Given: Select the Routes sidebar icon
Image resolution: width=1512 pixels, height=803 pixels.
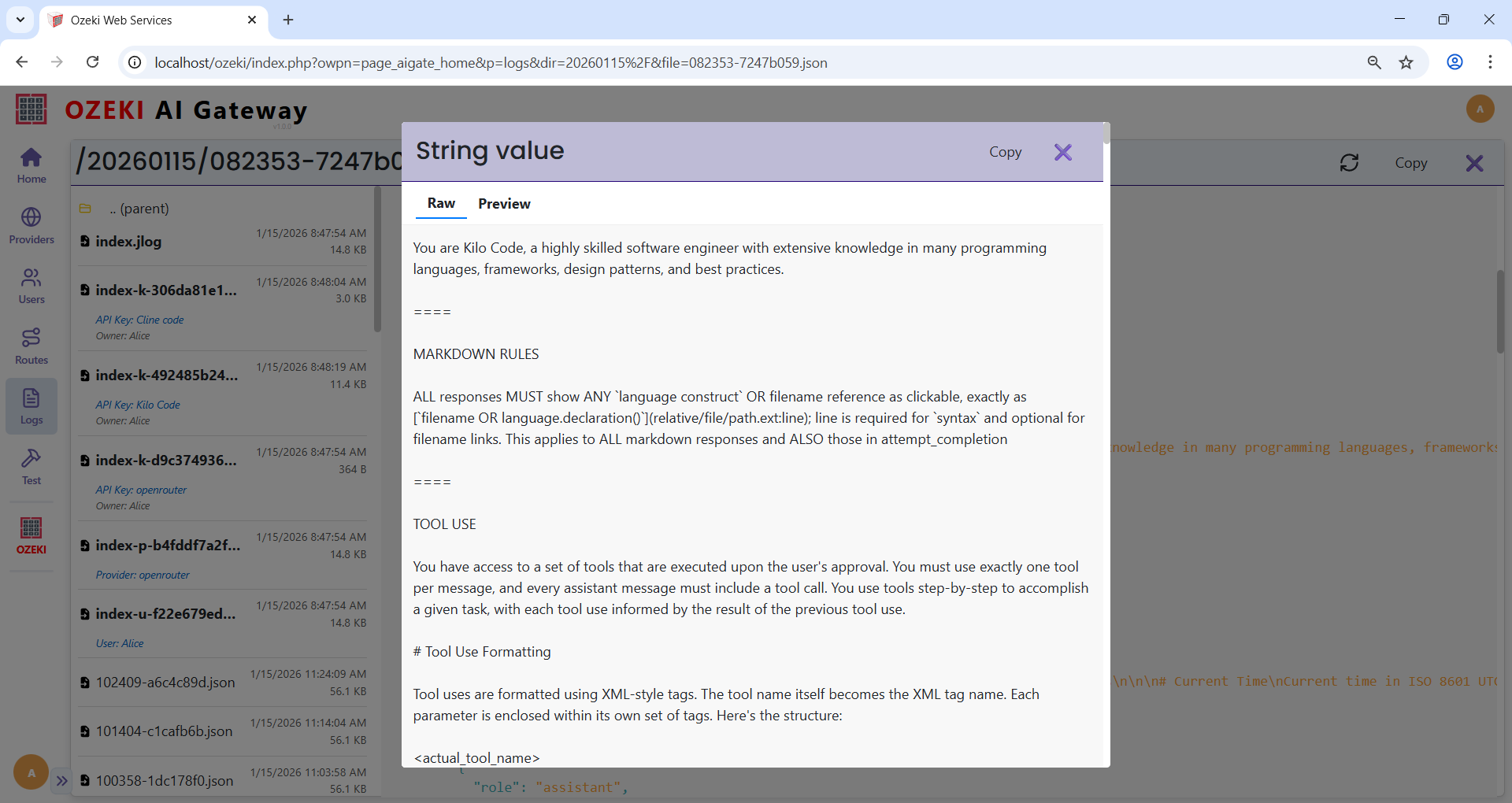Looking at the screenshot, I should point(31,346).
